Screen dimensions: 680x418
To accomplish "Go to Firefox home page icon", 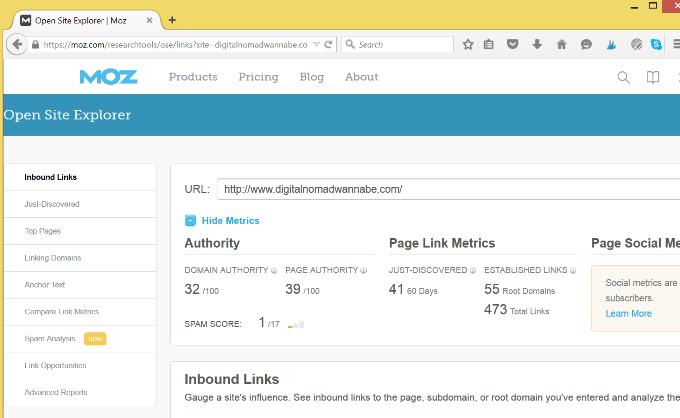I will (x=561, y=45).
